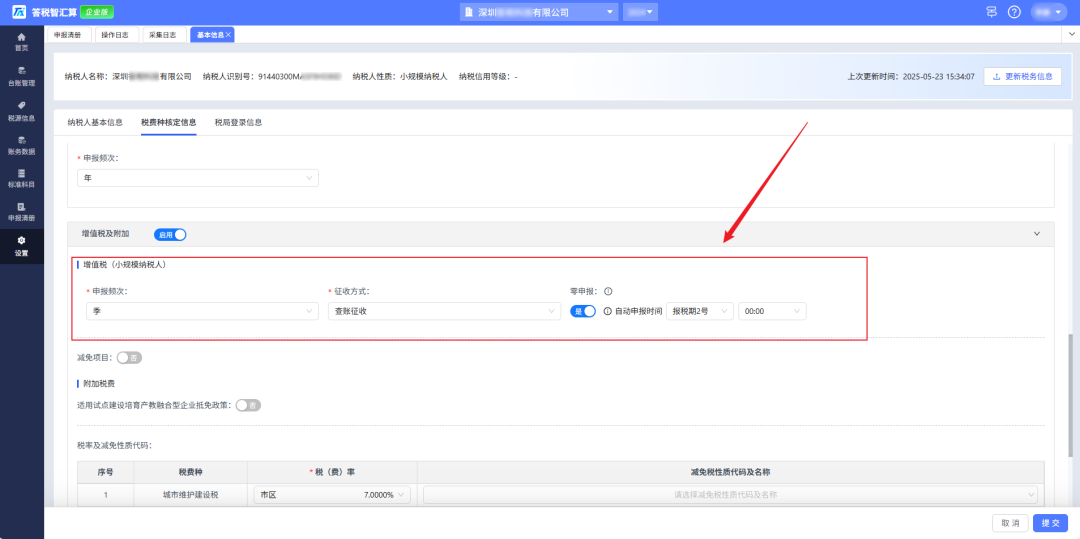
Task: Click the 税源信息 tag icon
Action: coord(22,110)
